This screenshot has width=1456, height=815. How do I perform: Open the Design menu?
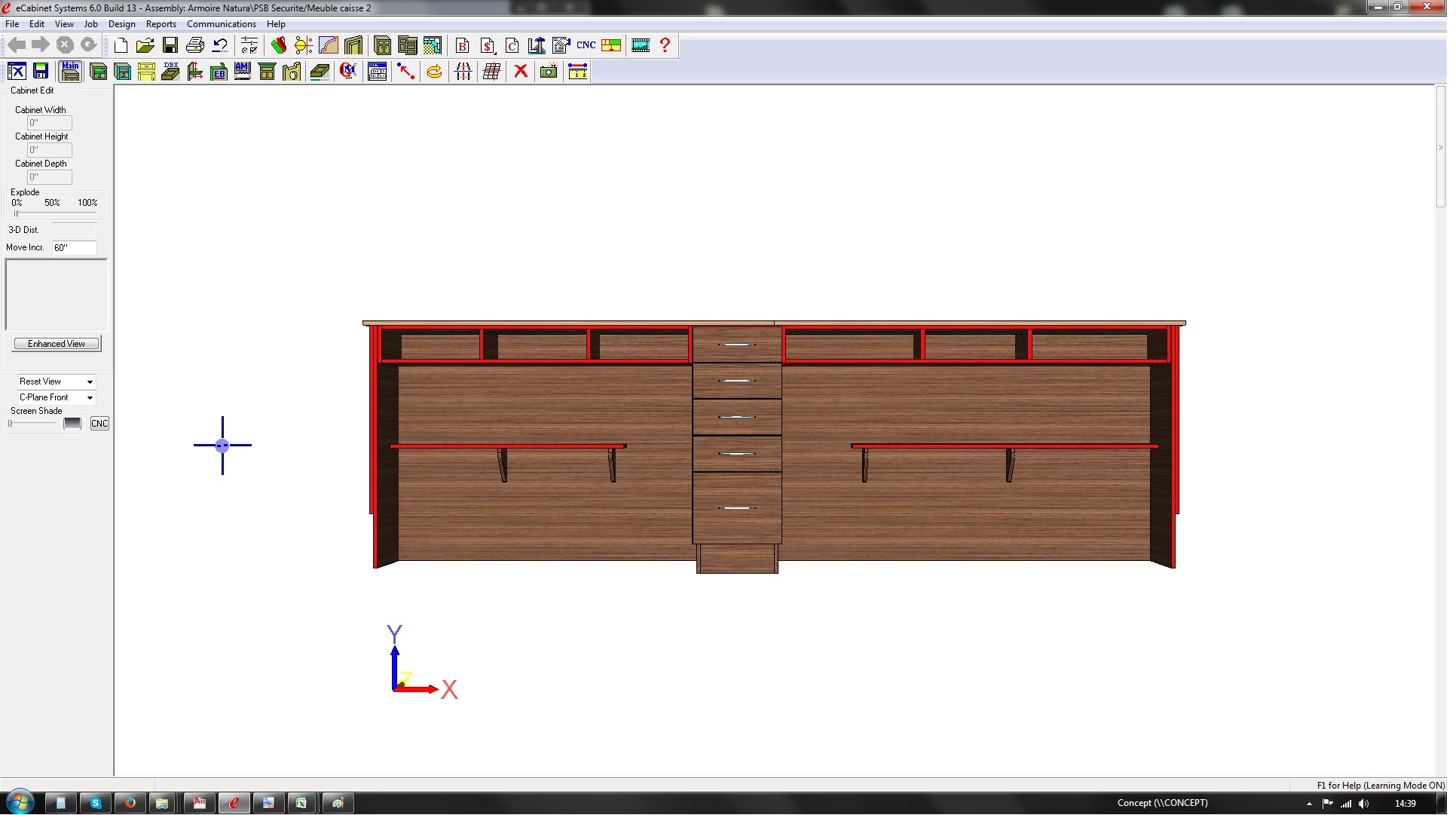click(122, 24)
